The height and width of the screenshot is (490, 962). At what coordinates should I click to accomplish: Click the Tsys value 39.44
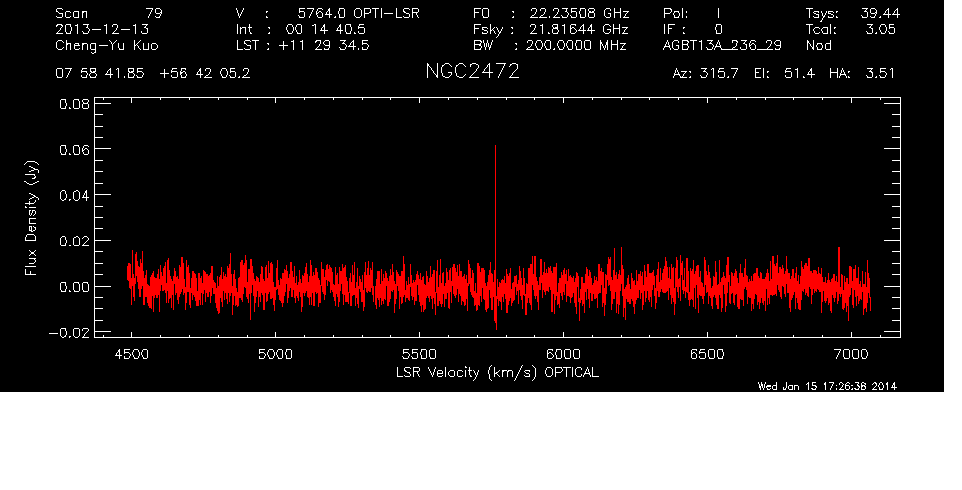coord(878,14)
